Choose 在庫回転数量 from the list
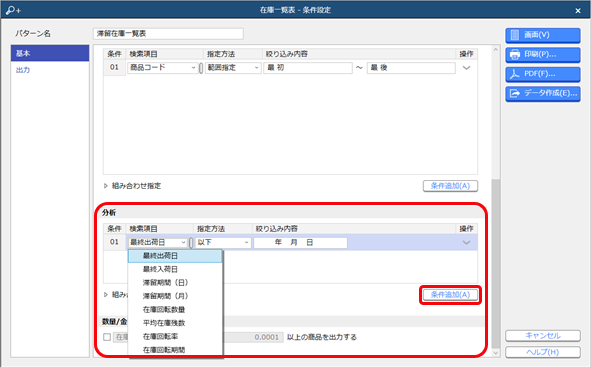591x368 pixels. [175, 310]
